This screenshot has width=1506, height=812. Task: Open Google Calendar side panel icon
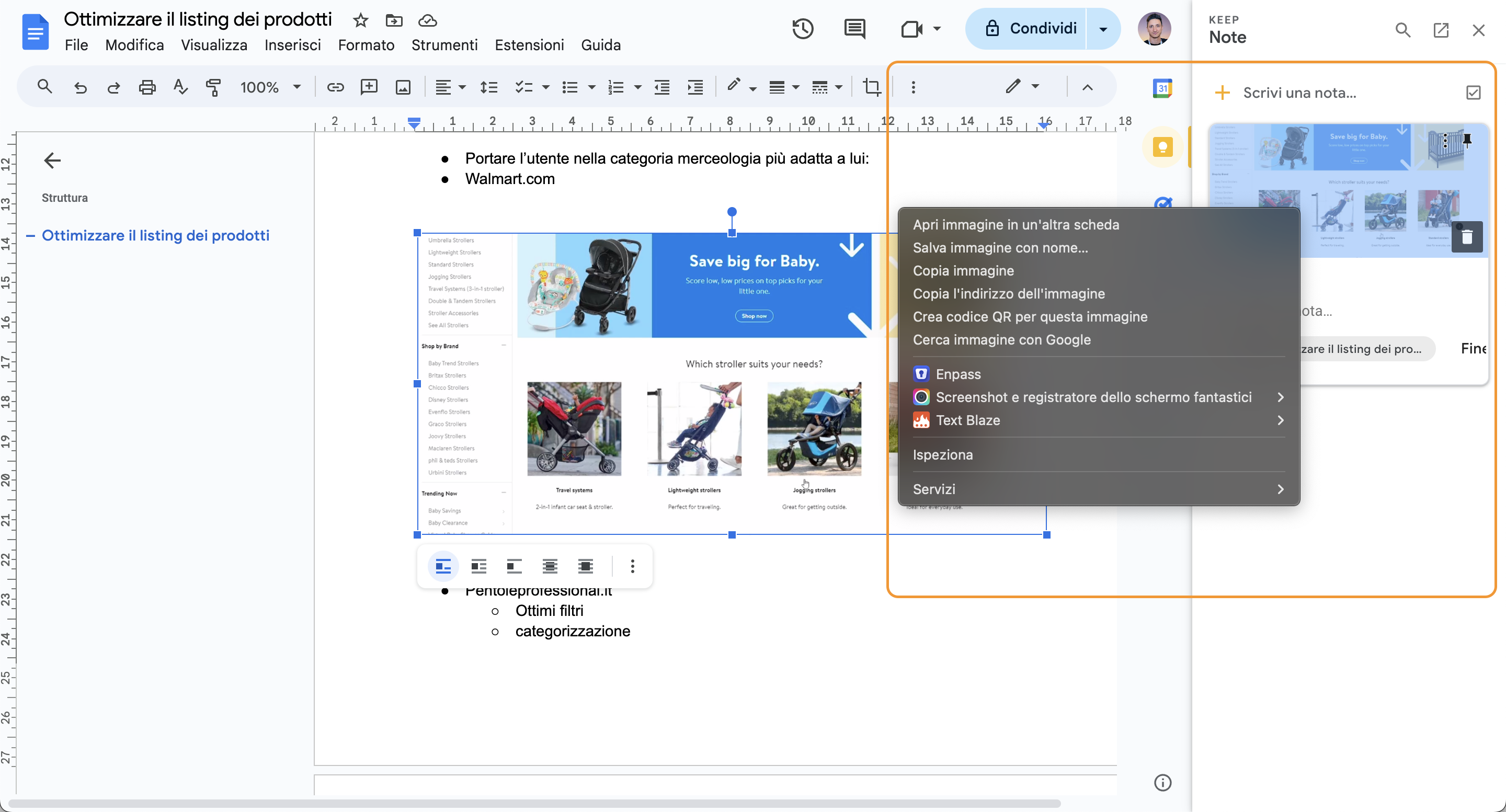pyautogui.click(x=1162, y=88)
